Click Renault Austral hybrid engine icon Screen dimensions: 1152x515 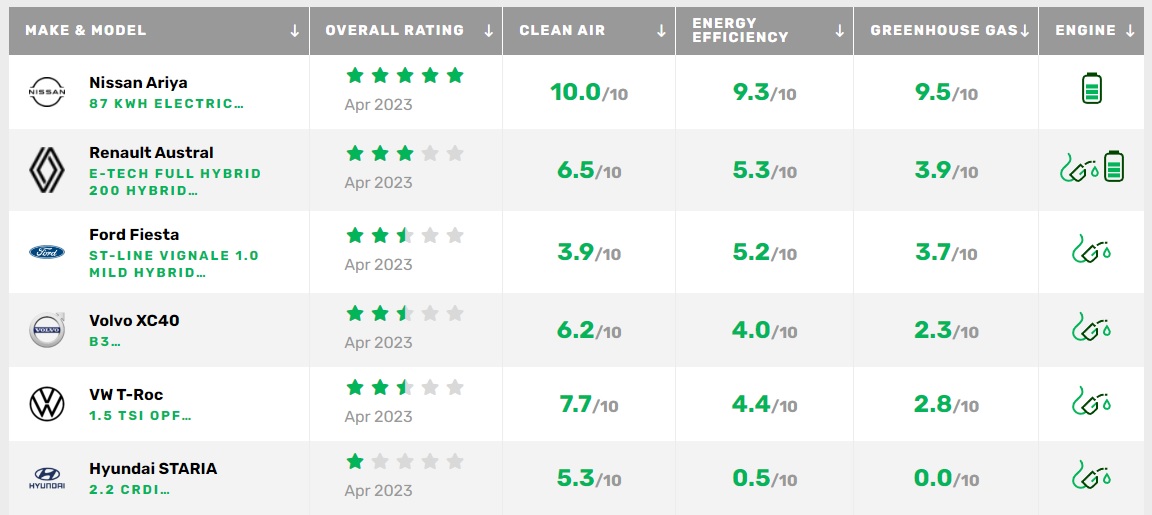pos(1091,168)
